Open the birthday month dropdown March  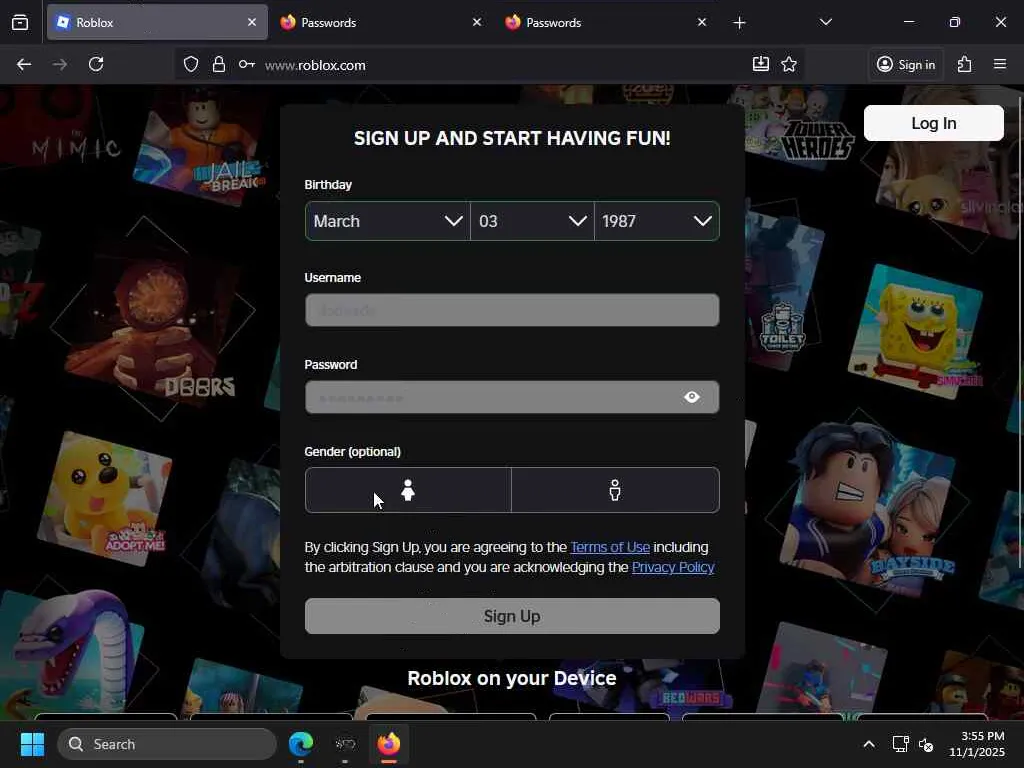pos(387,221)
